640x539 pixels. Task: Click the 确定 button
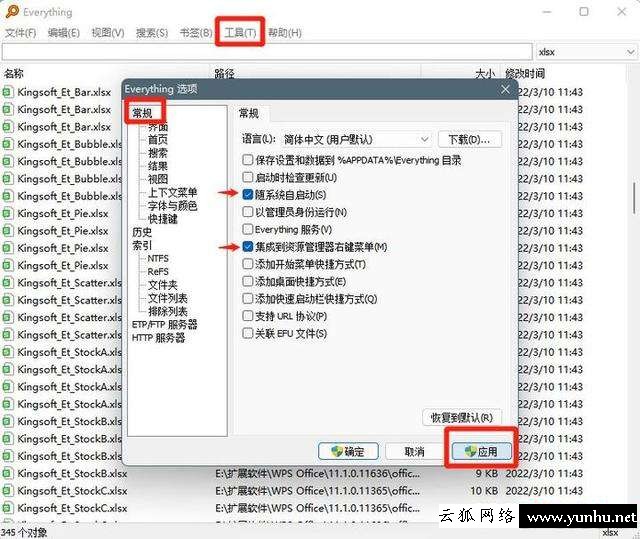(348, 451)
